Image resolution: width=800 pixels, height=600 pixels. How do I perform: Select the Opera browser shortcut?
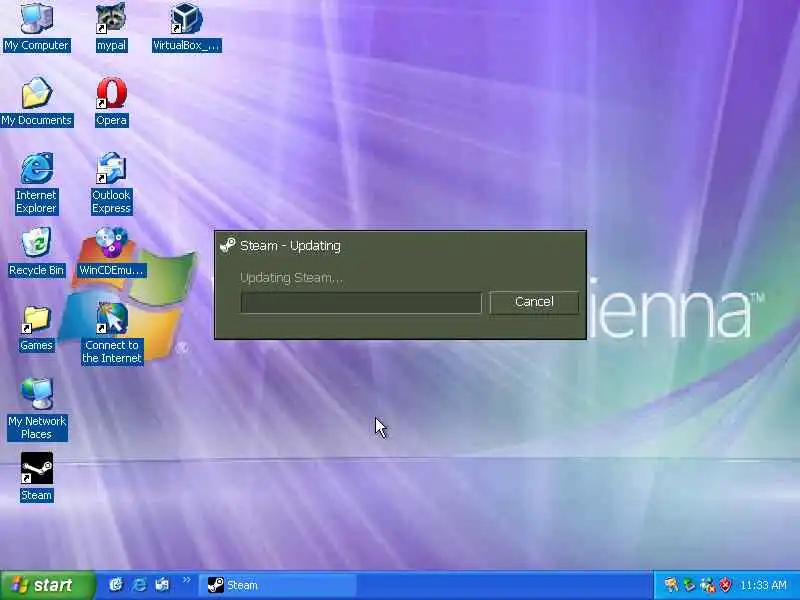pos(111,94)
